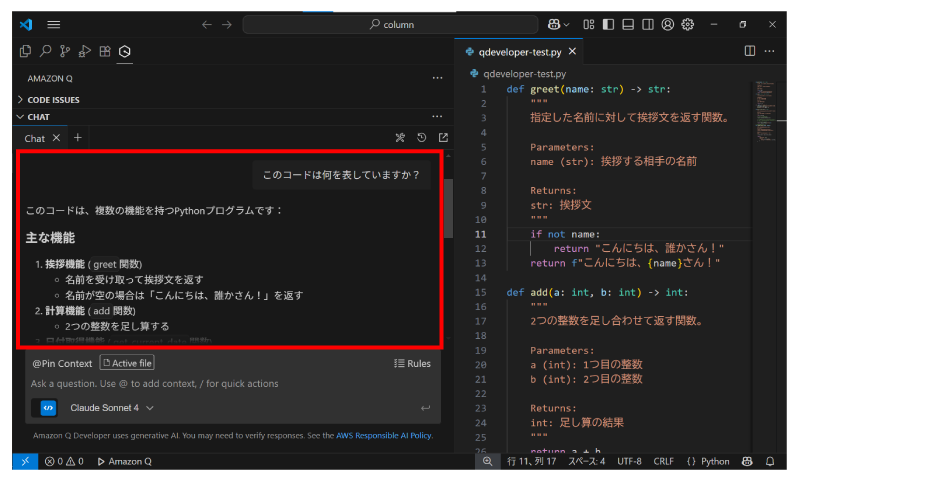Open CHAT section more actions menu

pyautogui.click(x=437, y=116)
